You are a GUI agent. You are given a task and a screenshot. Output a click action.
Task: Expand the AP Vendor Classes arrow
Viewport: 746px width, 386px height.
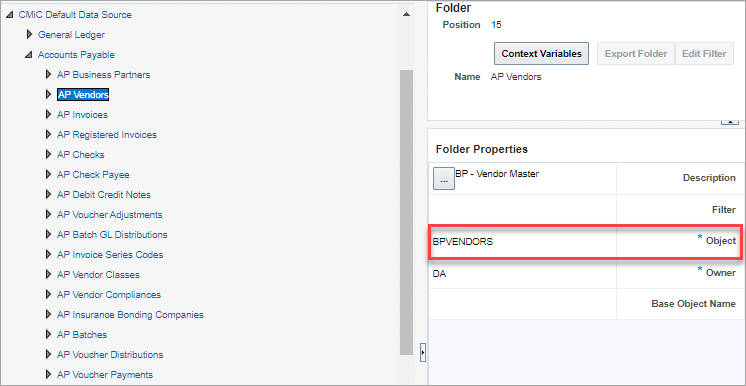[x=48, y=275]
